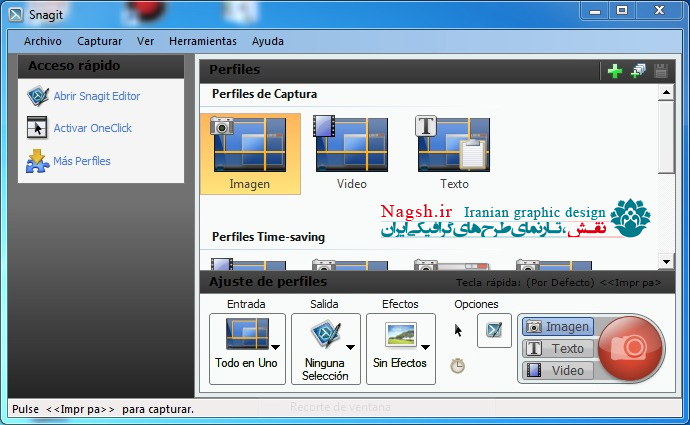690x425 pixels.
Task: Add new profile with green plus icon
Action: 615,71
